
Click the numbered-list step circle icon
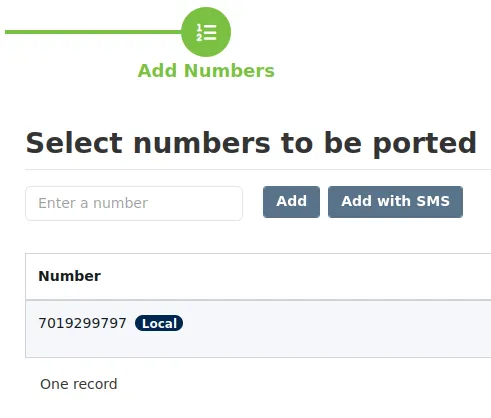pos(206,32)
